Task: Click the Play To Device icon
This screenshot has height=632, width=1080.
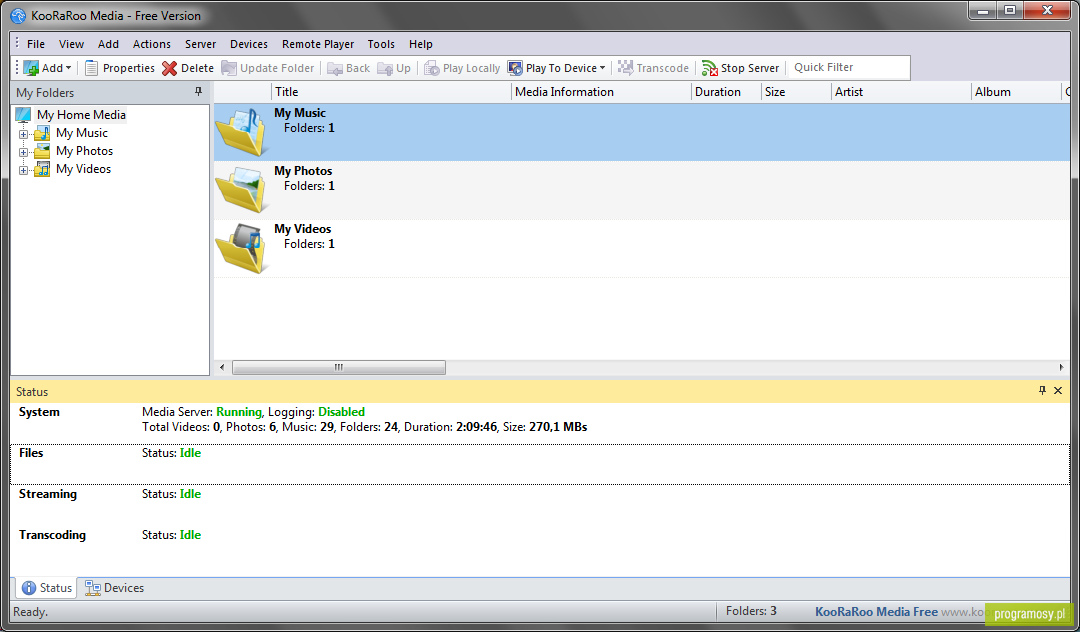Action: [x=515, y=68]
